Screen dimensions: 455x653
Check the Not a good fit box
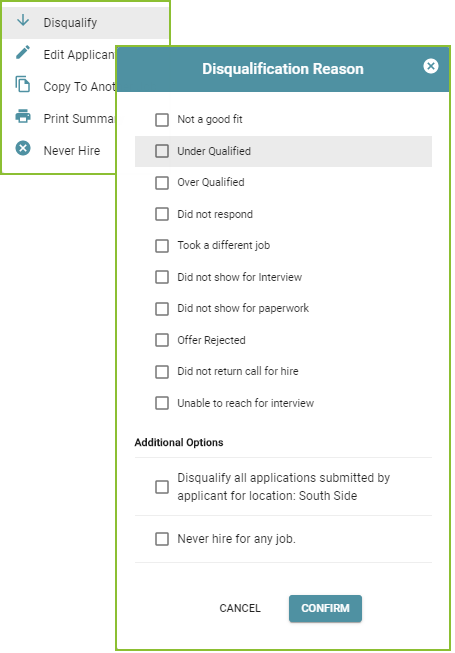162,120
